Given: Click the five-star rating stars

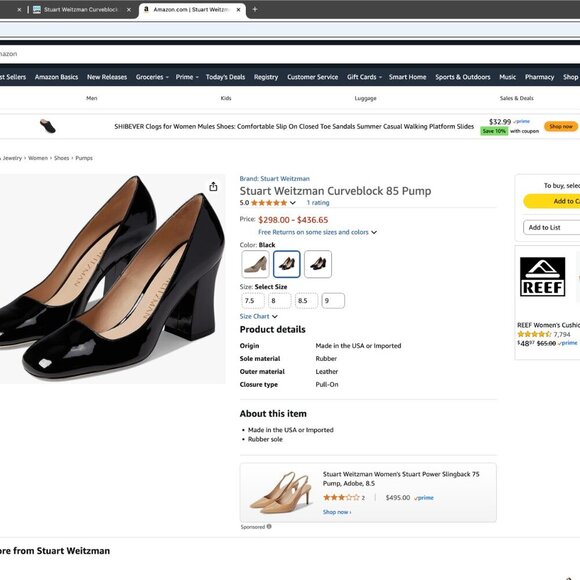Looking at the screenshot, I should (269, 203).
